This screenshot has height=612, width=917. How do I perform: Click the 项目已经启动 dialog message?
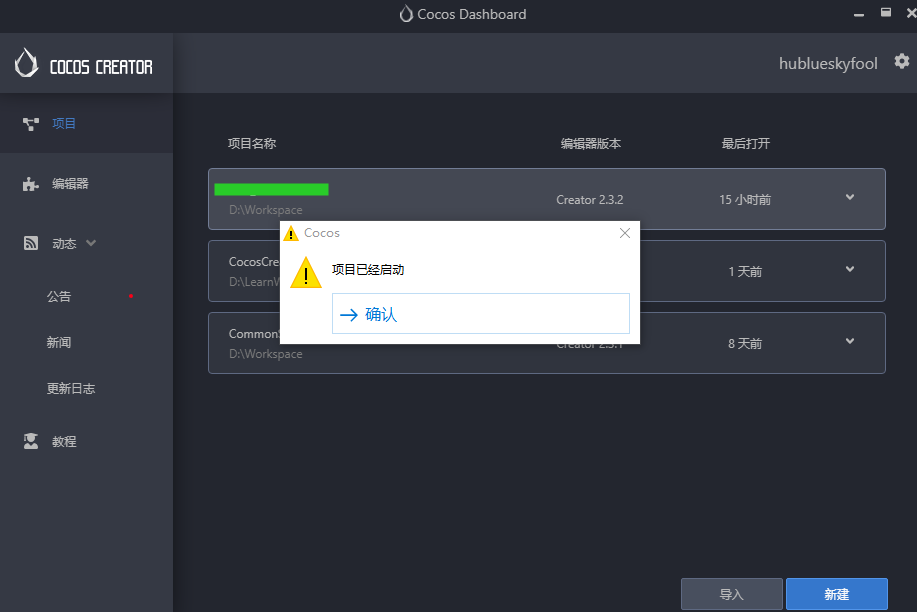pos(368,270)
